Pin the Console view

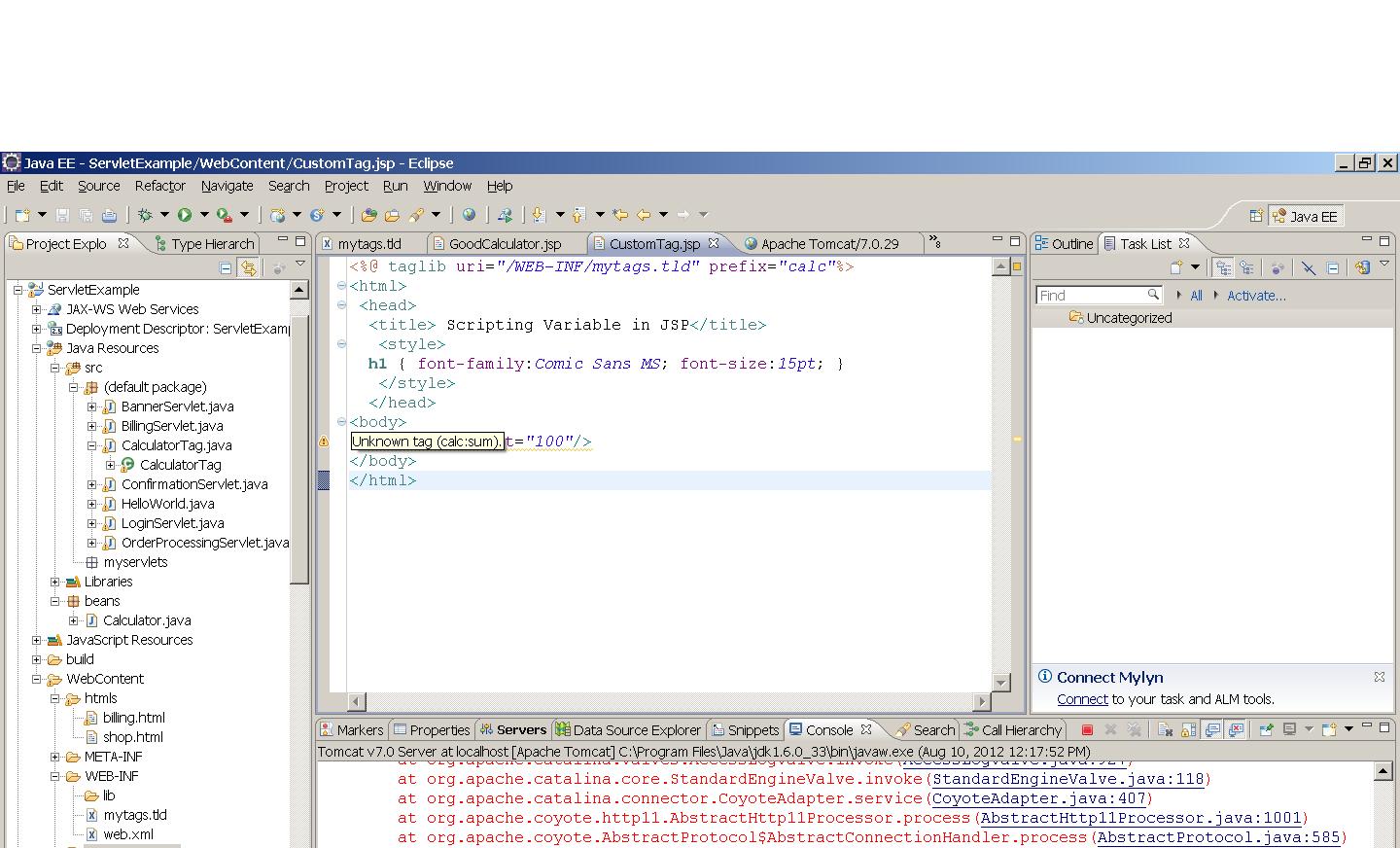click(x=1267, y=729)
